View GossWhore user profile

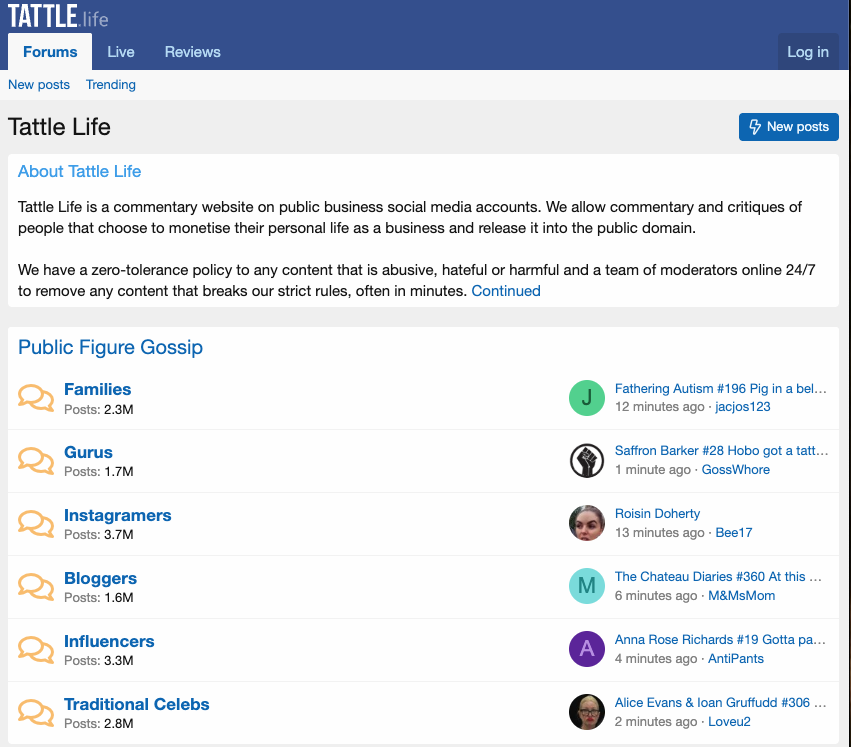point(735,470)
